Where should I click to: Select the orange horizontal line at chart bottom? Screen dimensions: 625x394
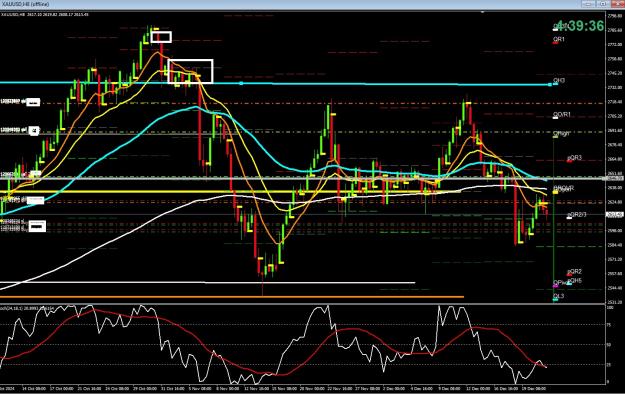coord(232,297)
